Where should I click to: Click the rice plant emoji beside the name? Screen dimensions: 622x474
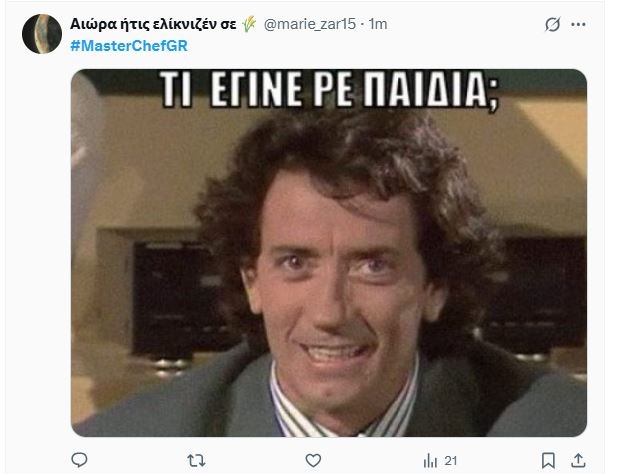(249, 25)
